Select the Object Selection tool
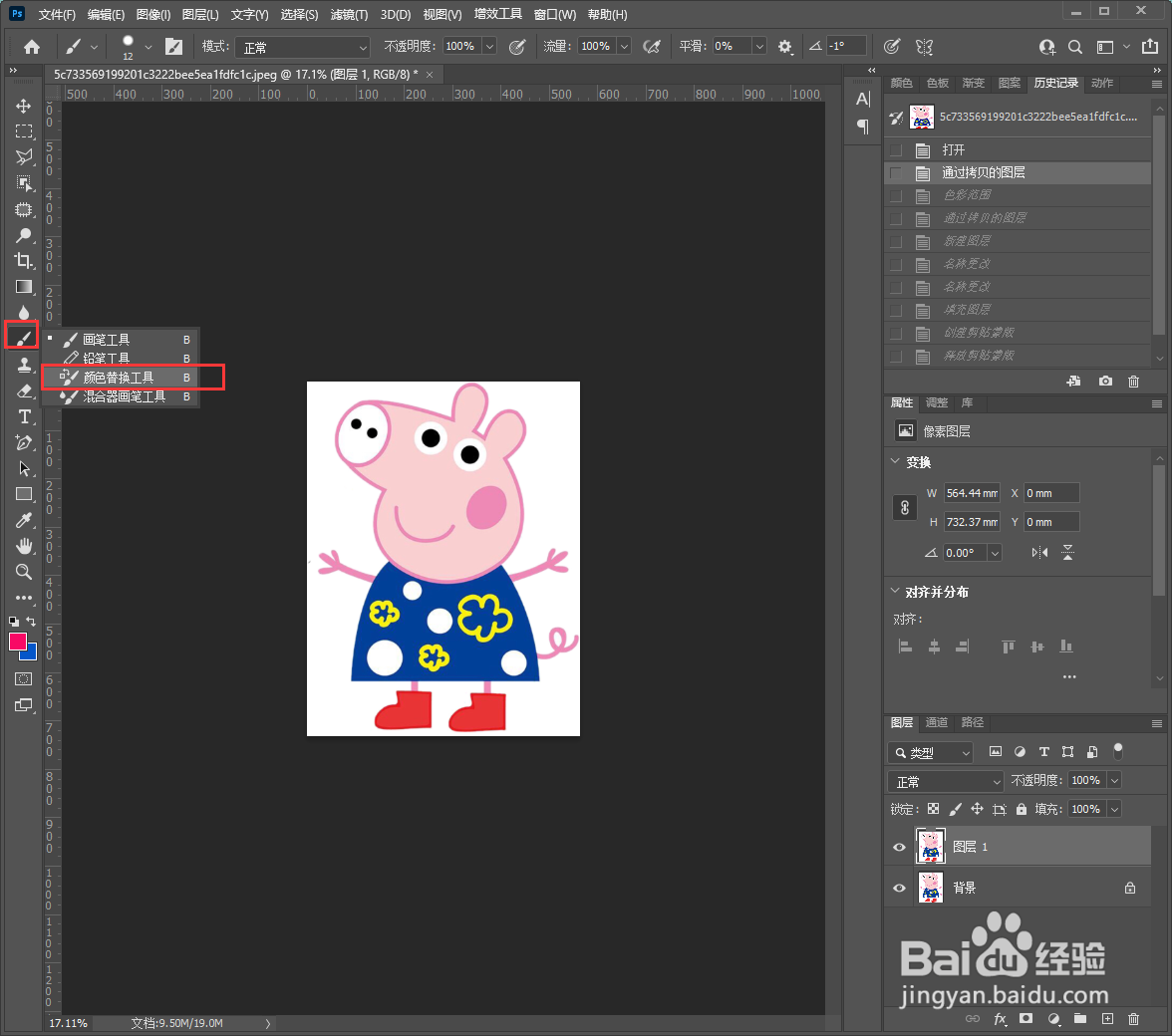Screen dimensions: 1172x1036 tap(24, 183)
